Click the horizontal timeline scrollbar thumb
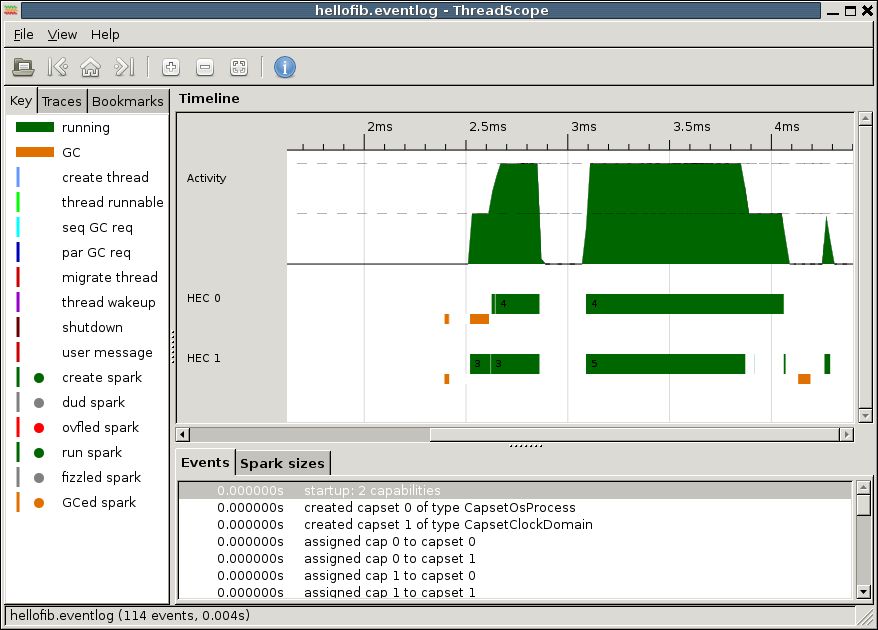Screen dimensions: 878x630 click(x=634, y=434)
